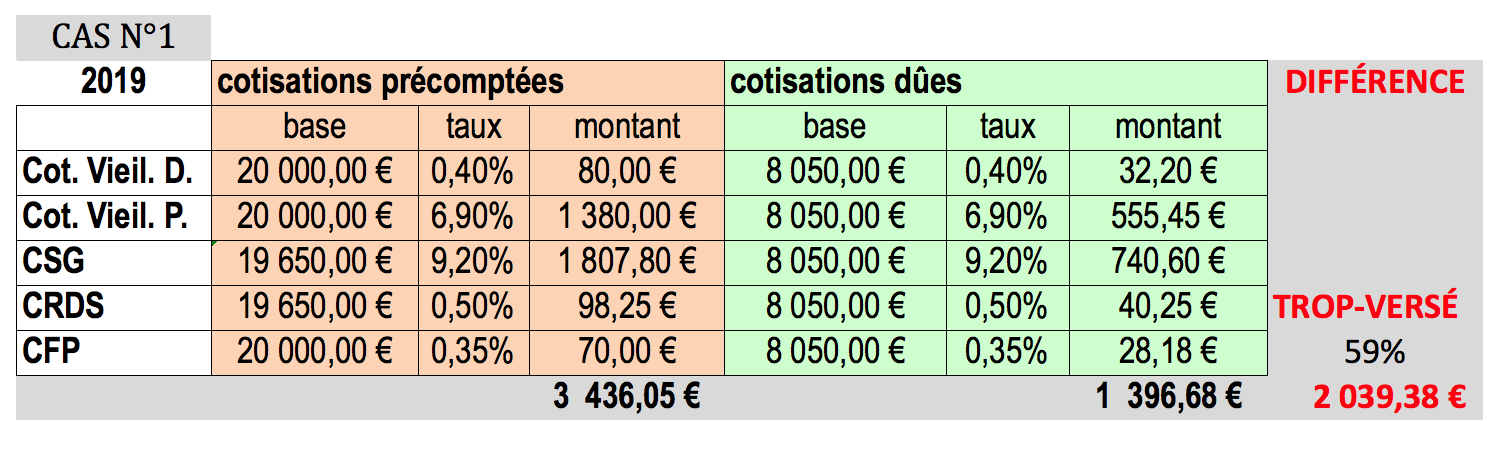The image size is (1501, 451).
Task: Click the red 2 039,38 € difference cell
Action: 1389,398
